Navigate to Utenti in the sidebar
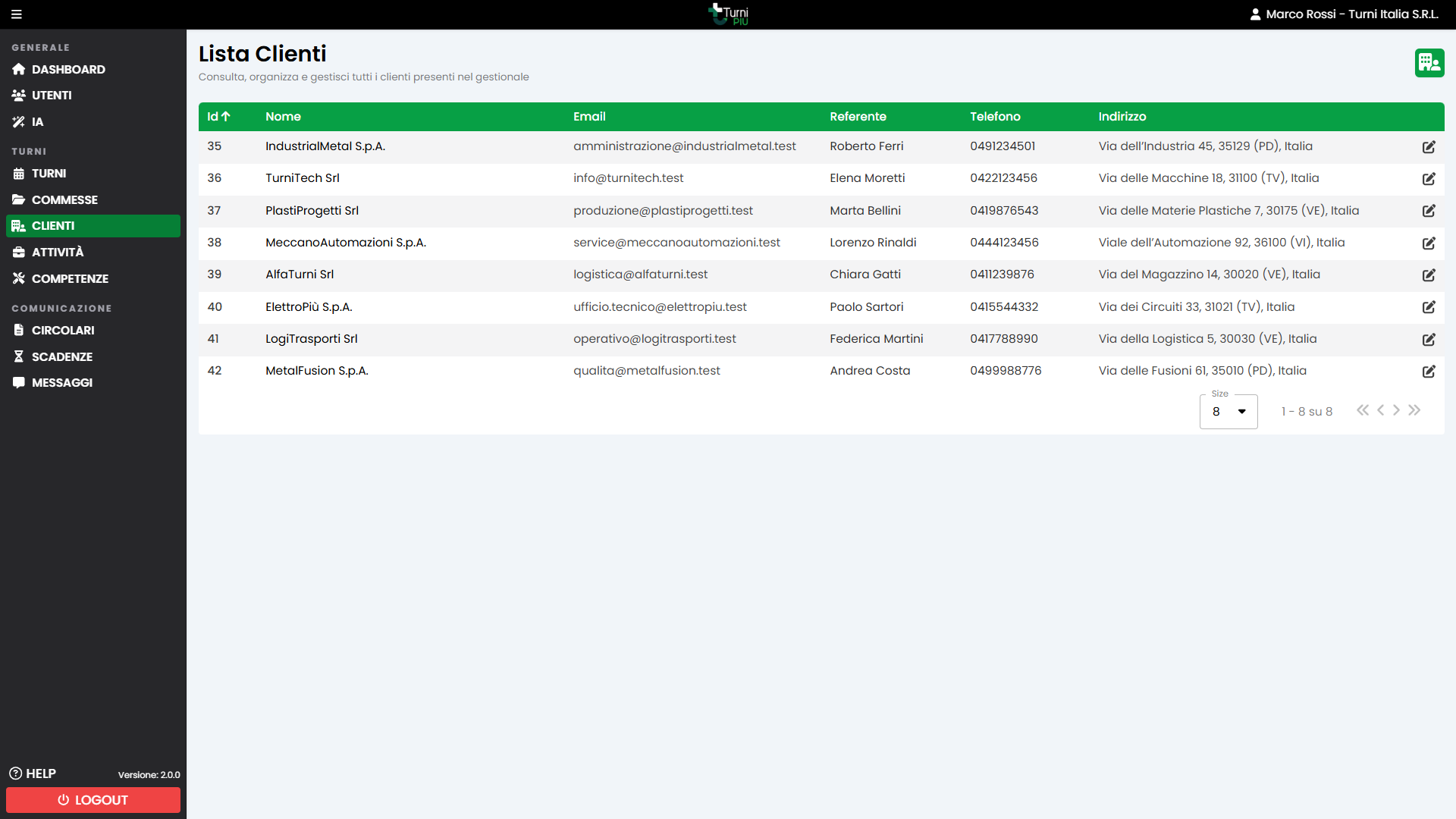Viewport: 1456px width, 819px height. pos(93,96)
